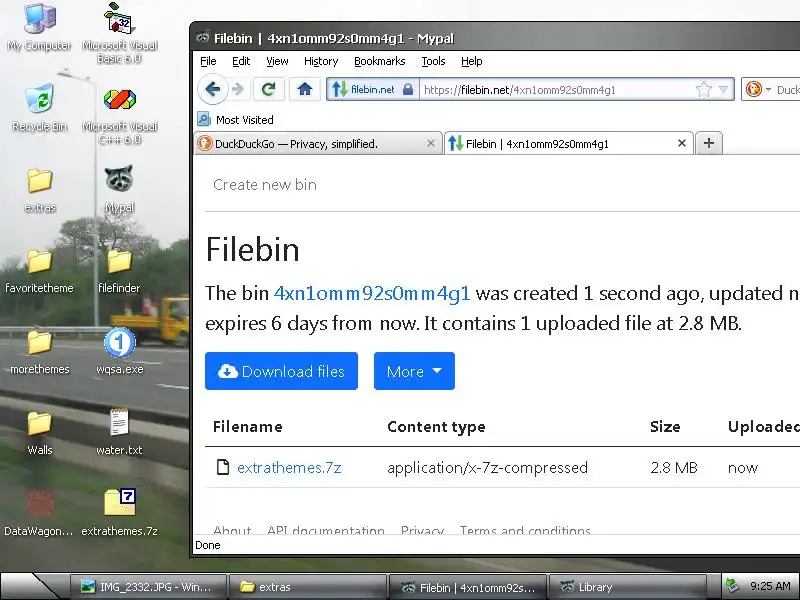Image resolution: width=800 pixels, height=600 pixels.
Task: Open search engine selector dropdown arrow
Action: [768, 89]
